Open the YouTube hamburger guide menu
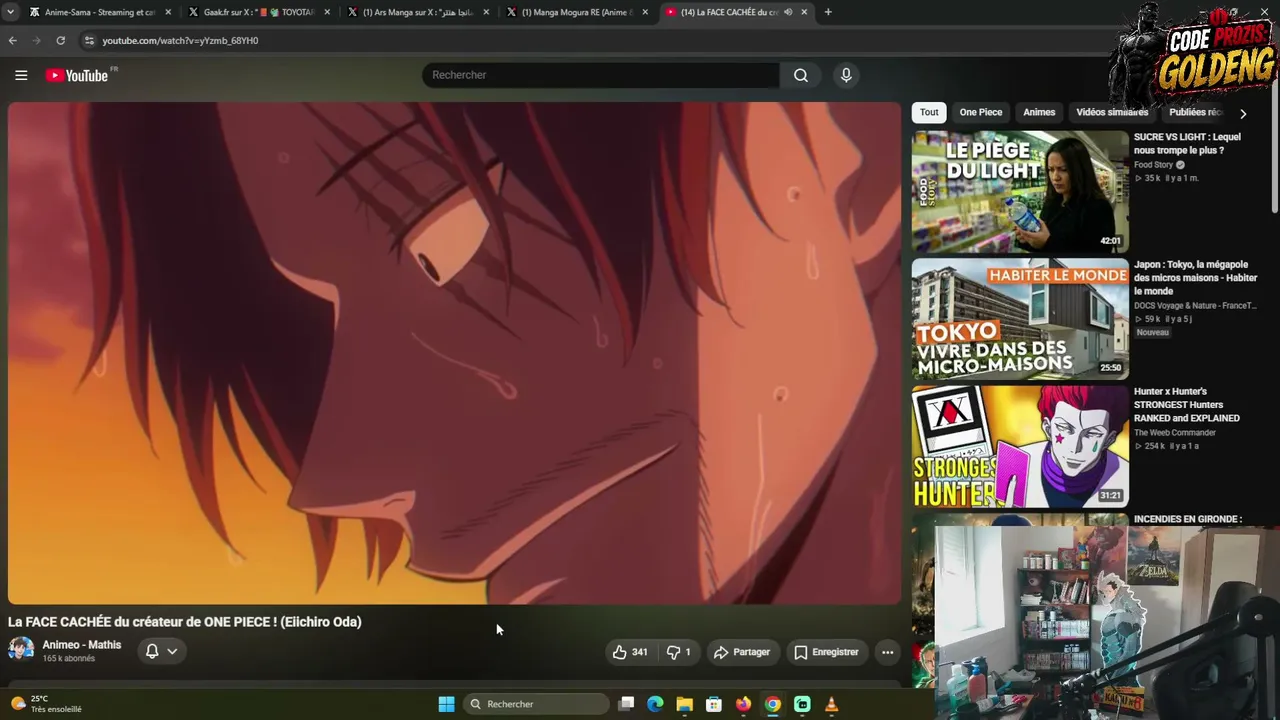 coord(21,75)
